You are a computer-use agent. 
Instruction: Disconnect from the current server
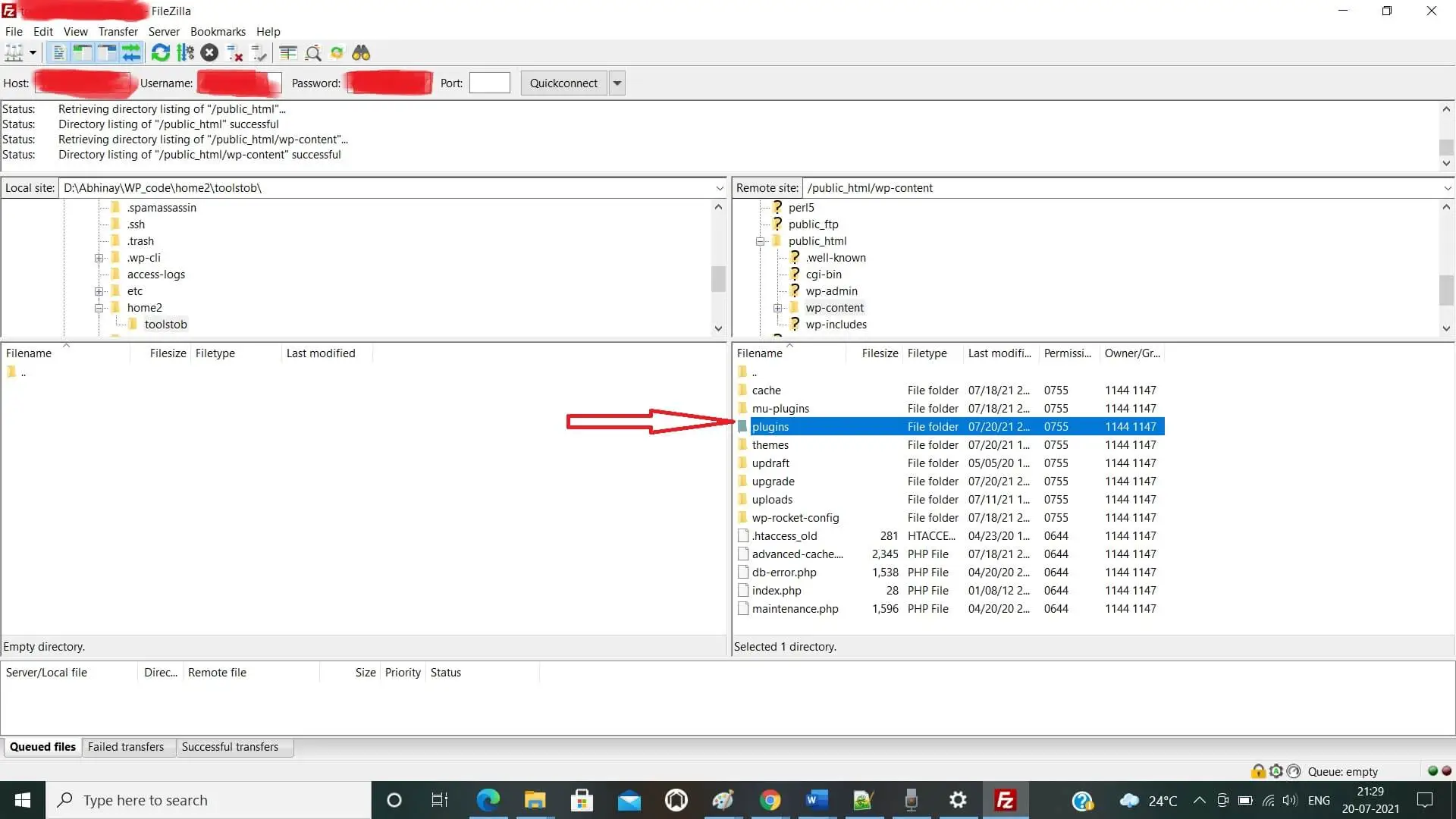234,53
